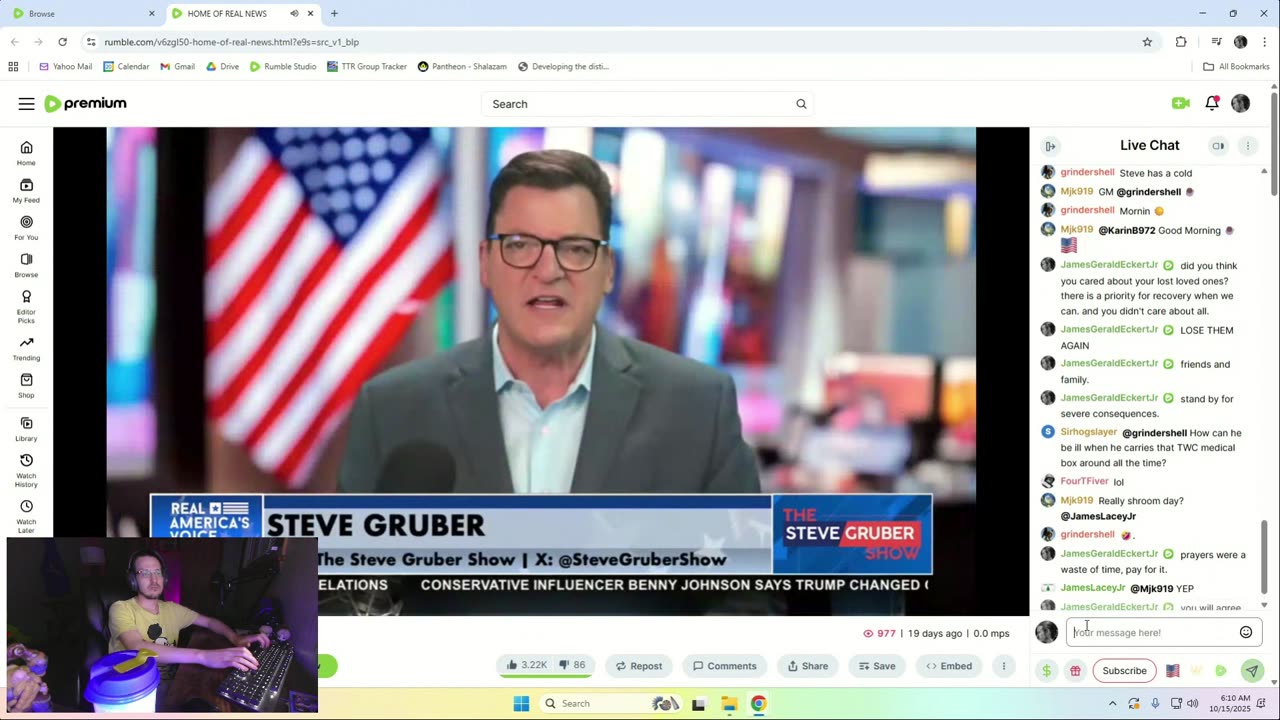Image resolution: width=1280 pixels, height=720 pixels.
Task: Click the Chrome icon in the taskbar
Action: (759, 704)
